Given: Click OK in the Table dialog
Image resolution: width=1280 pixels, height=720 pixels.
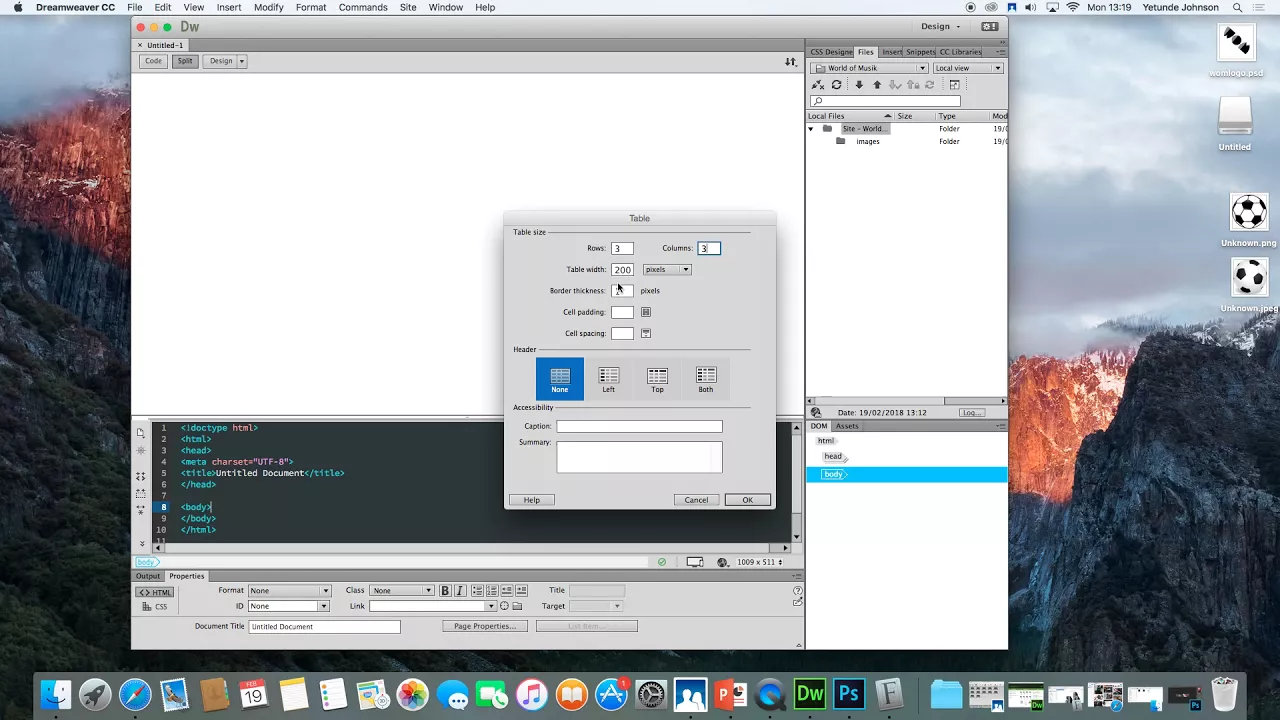Looking at the screenshot, I should [747, 500].
